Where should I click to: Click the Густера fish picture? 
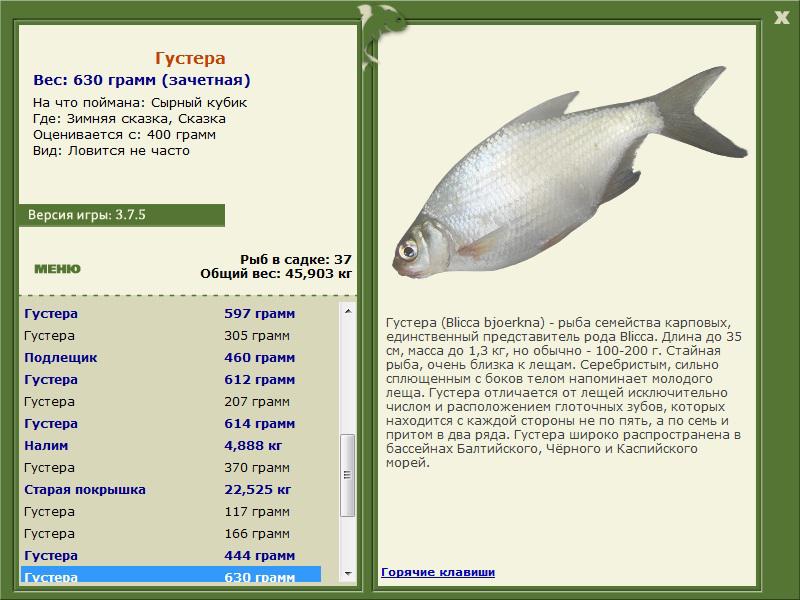(569, 172)
